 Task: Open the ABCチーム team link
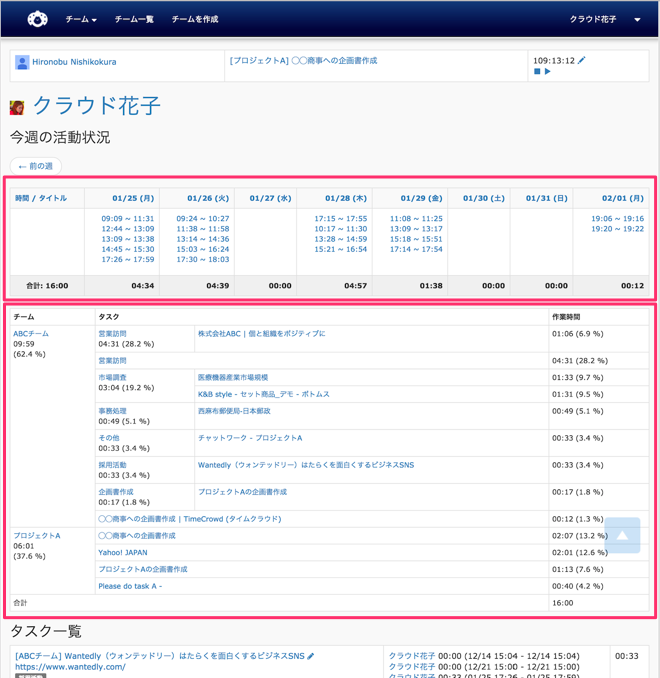coord(31,334)
